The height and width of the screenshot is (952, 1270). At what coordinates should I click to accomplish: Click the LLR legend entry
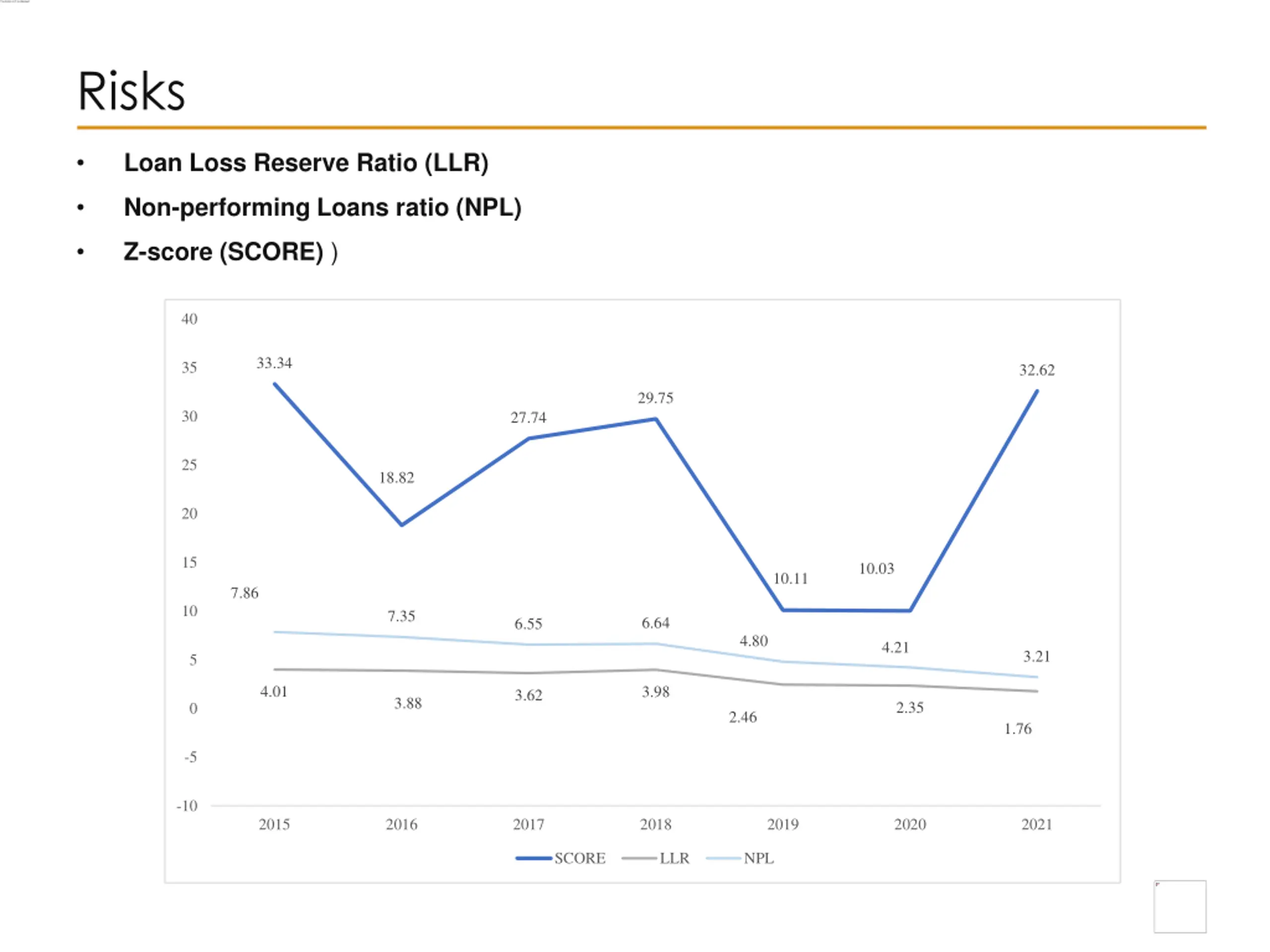point(655,858)
